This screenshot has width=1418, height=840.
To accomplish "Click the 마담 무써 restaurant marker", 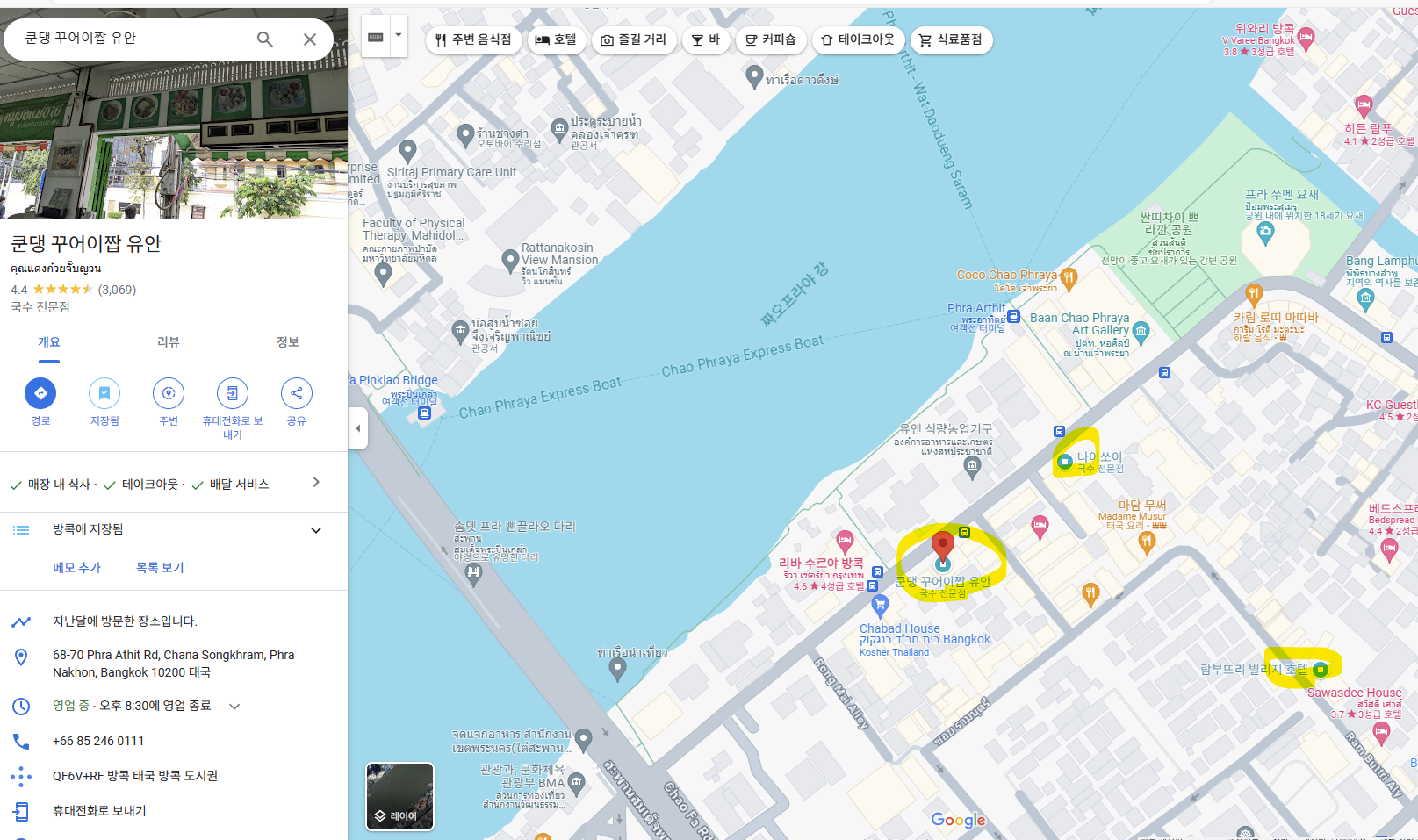I will (x=1146, y=543).
